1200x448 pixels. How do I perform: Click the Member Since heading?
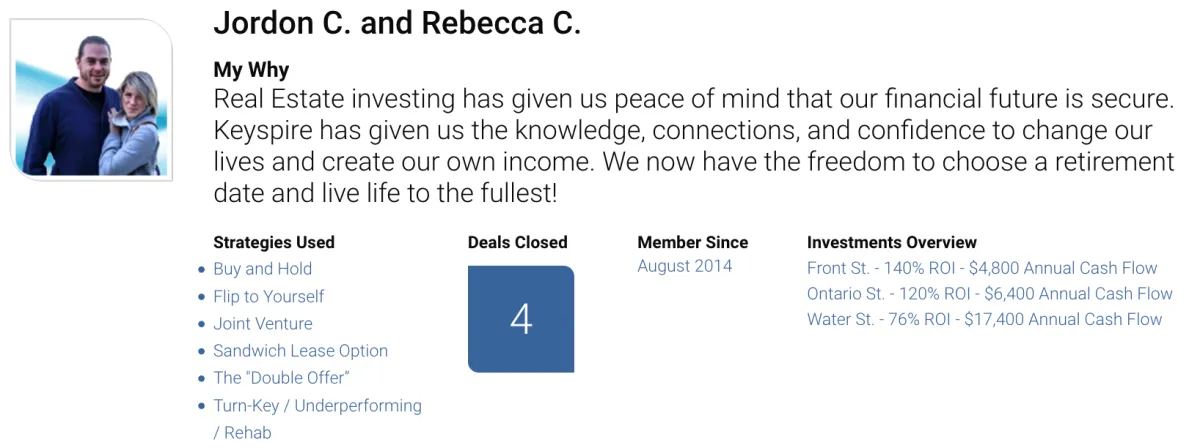692,242
